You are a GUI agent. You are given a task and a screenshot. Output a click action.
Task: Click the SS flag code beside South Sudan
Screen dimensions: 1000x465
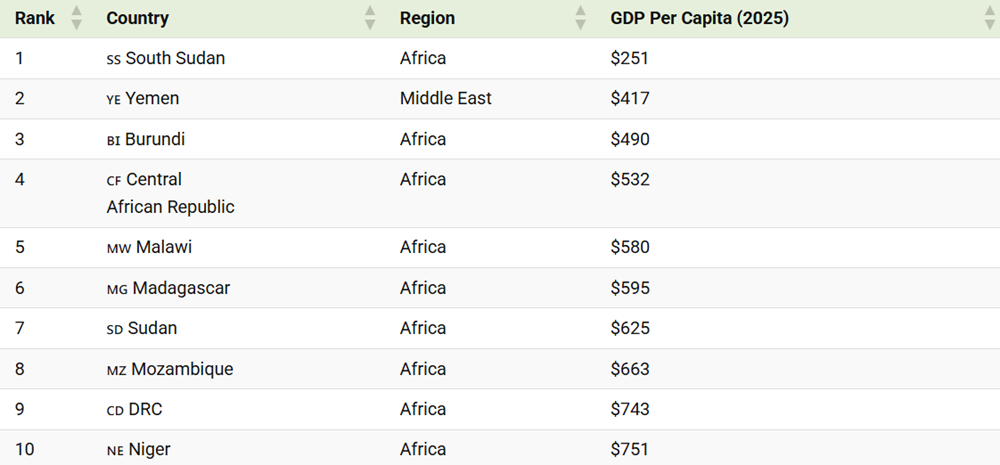pyautogui.click(x=113, y=59)
